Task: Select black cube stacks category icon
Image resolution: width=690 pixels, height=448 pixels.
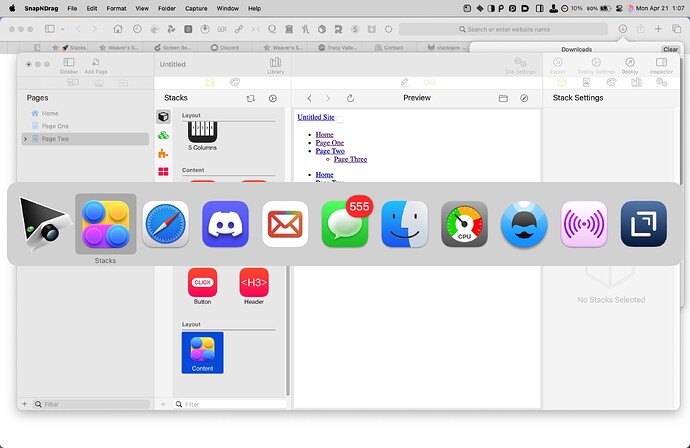Action: 163,117
